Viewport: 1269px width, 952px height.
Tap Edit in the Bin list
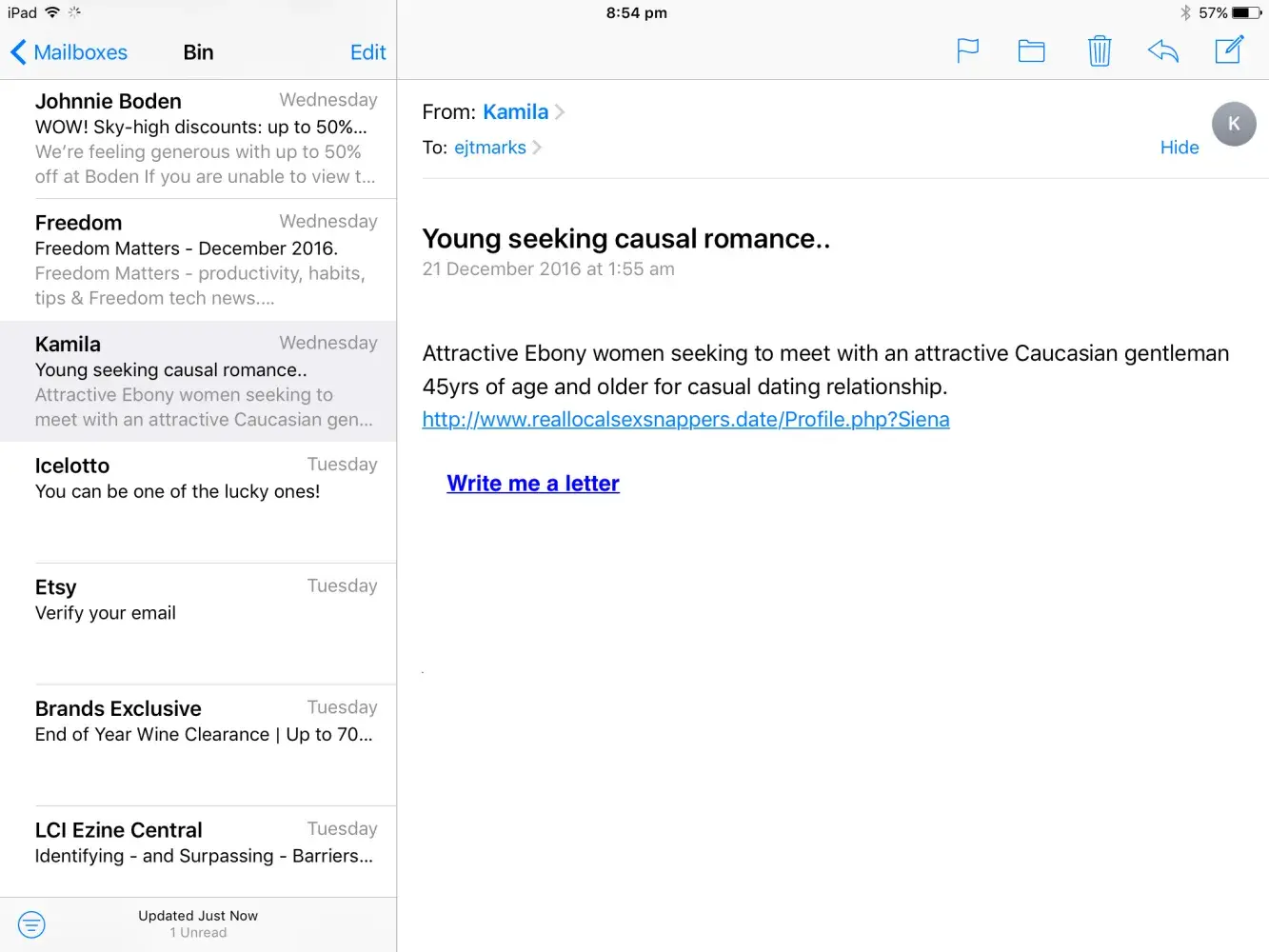[x=367, y=52]
